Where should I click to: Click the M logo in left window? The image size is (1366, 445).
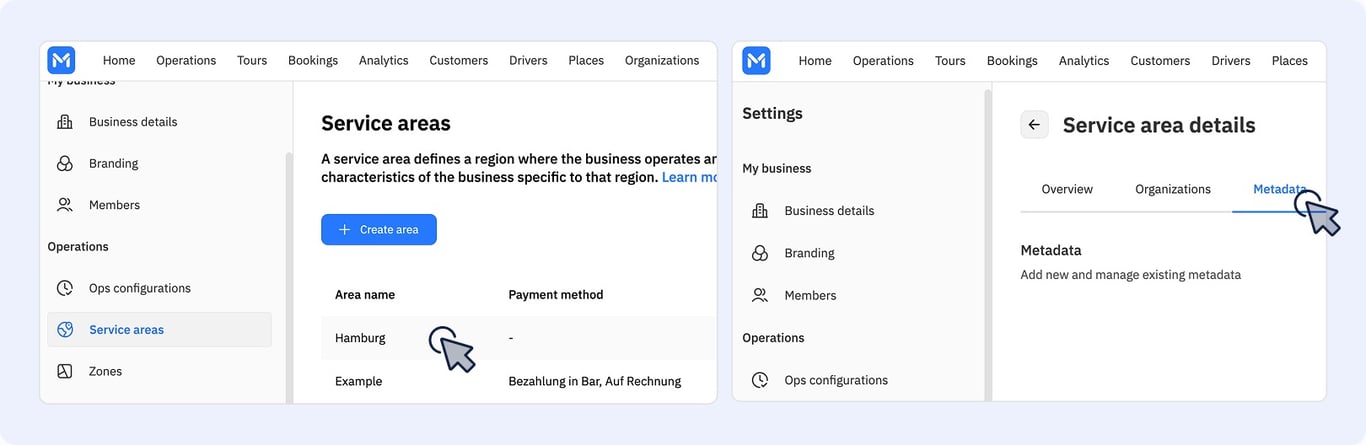(61, 60)
